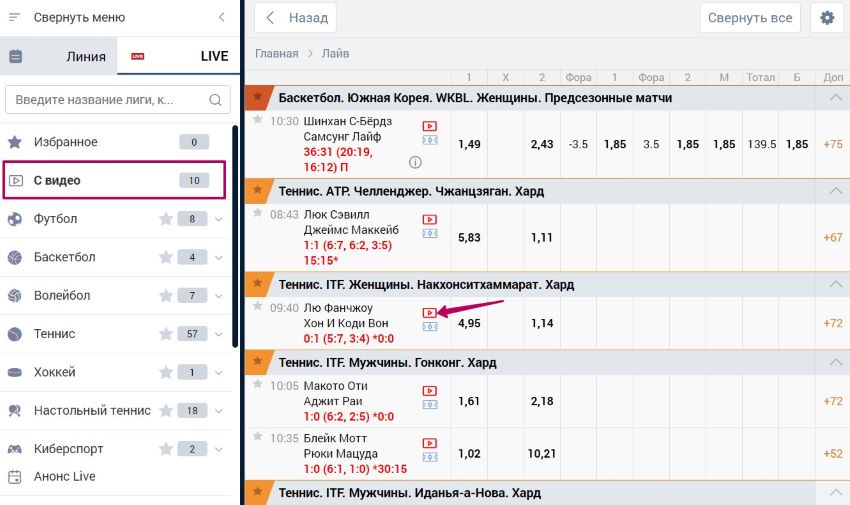Collapse the side menu with the left chevron
The width and height of the screenshot is (850, 505).
222,17
